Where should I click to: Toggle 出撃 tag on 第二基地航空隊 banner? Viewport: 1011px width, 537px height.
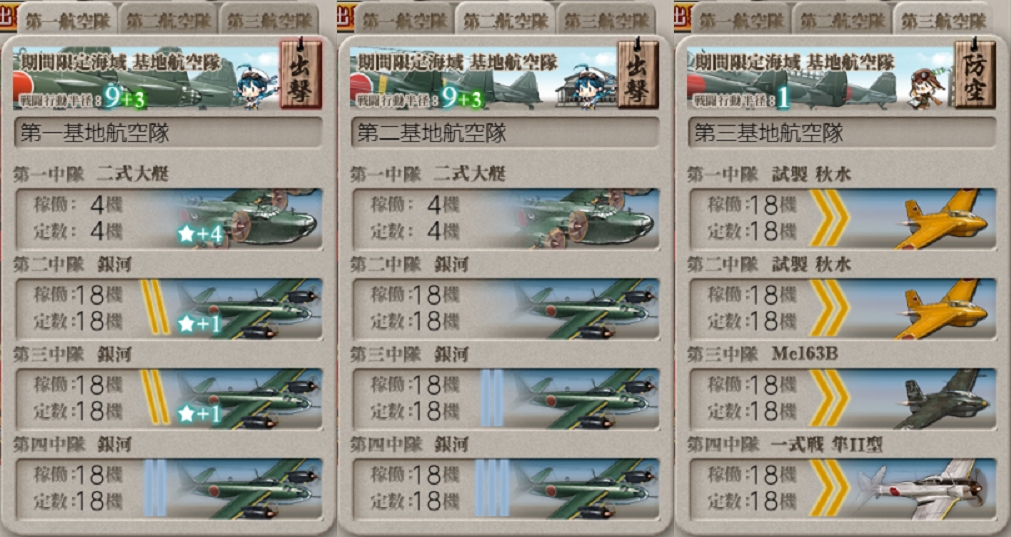click(638, 73)
